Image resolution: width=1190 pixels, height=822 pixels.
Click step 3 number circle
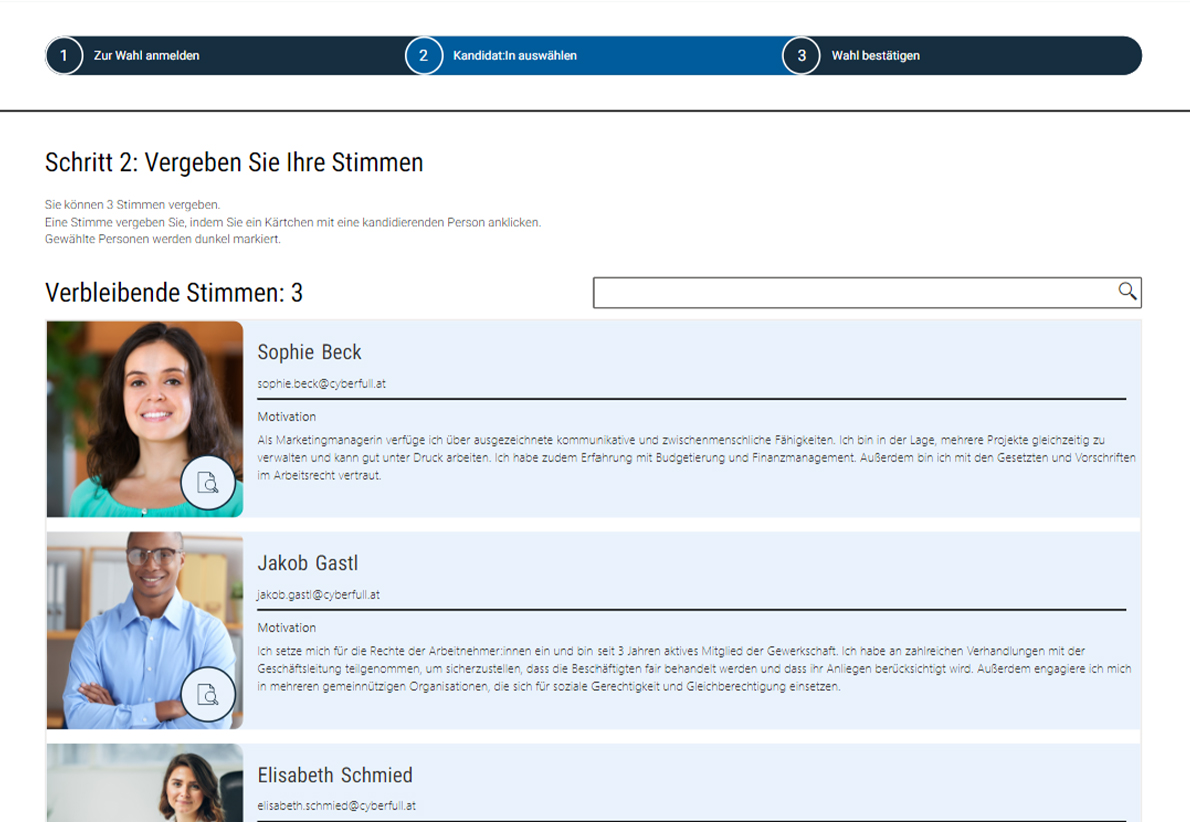801,55
